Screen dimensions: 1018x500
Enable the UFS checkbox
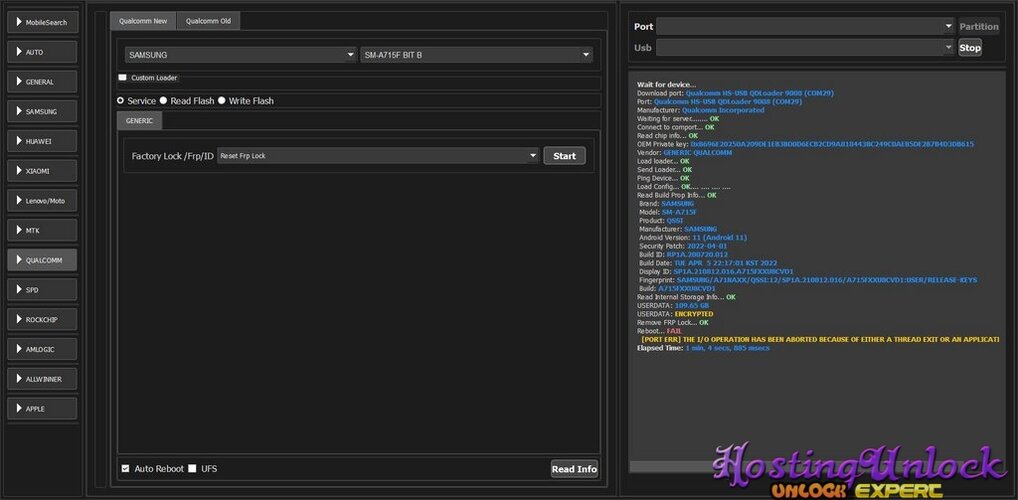(192, 468)
